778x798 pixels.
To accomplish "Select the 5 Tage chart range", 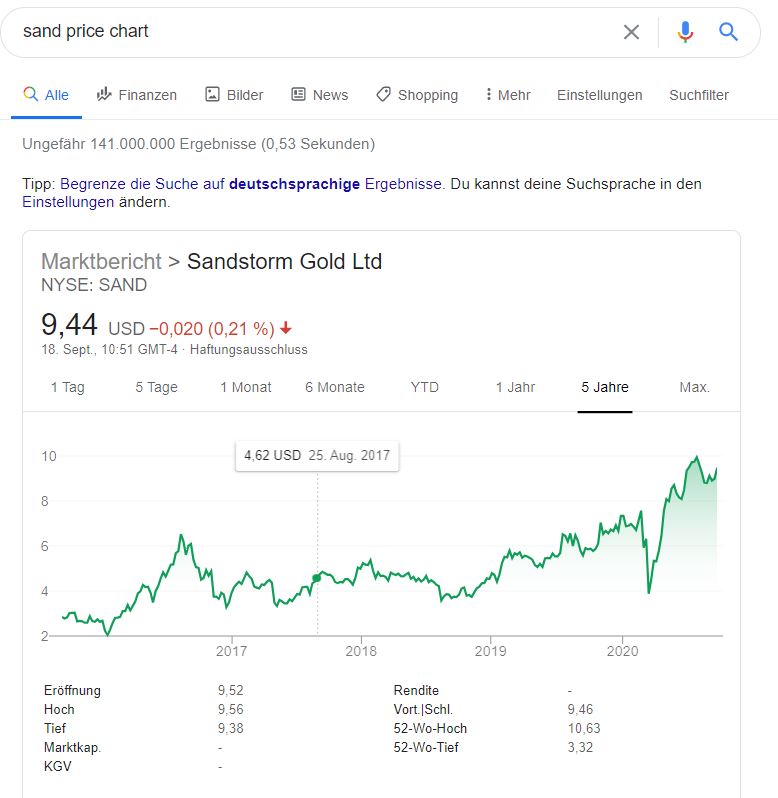I will 156,387.
